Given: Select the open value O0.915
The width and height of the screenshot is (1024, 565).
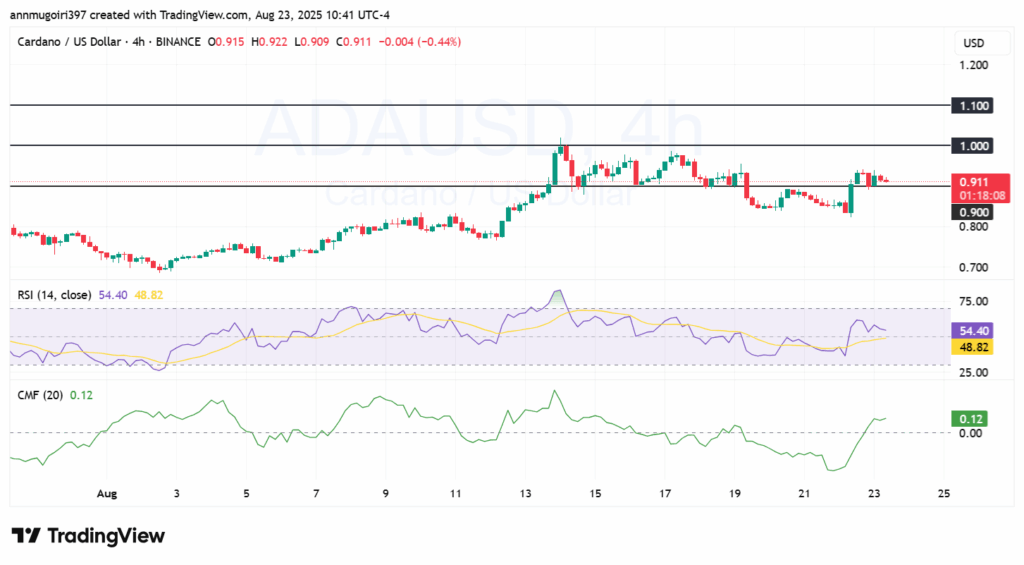Looking at the screenshot, I should click(226, 42).
